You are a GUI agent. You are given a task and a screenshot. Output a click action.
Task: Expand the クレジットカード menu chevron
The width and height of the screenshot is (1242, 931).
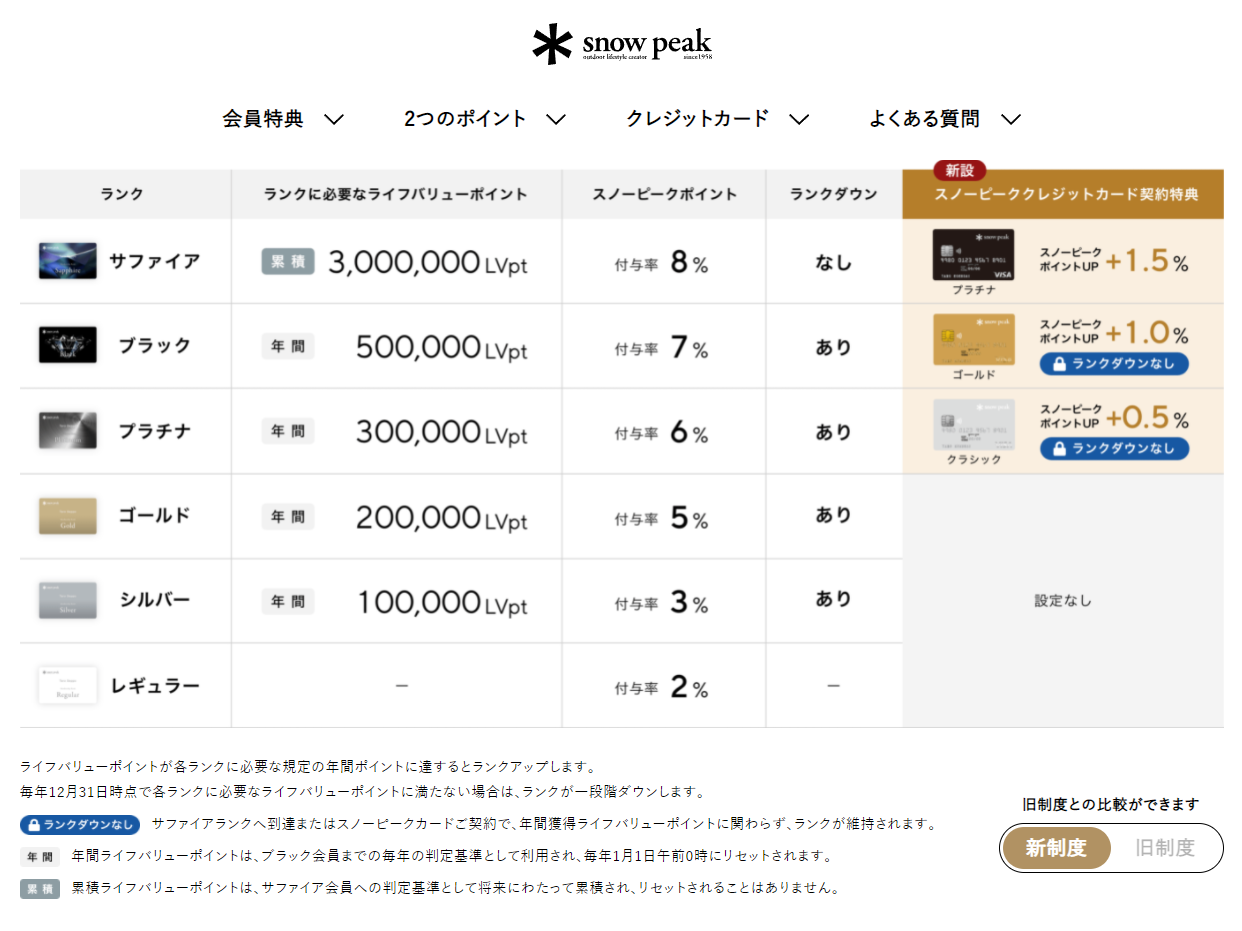point(798,119)
